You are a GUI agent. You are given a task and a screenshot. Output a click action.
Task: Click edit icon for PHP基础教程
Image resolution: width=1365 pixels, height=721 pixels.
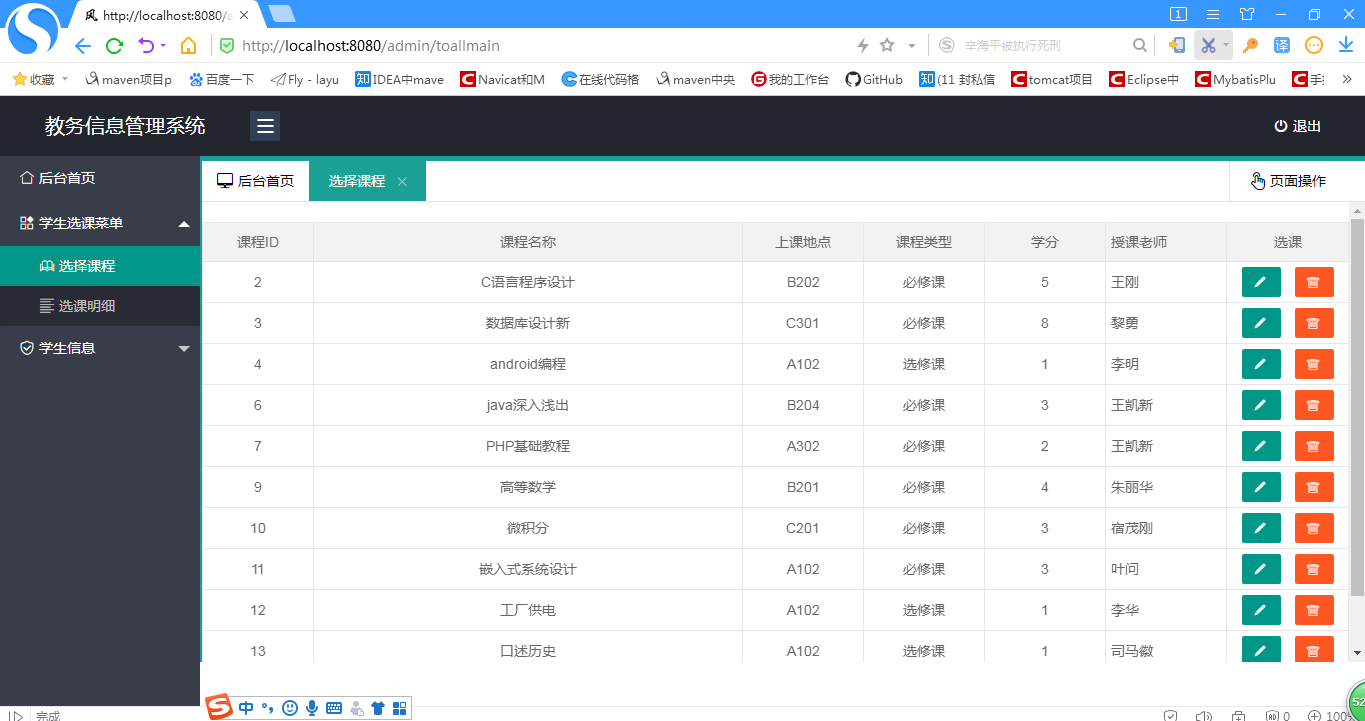(x=1261, y=446)
